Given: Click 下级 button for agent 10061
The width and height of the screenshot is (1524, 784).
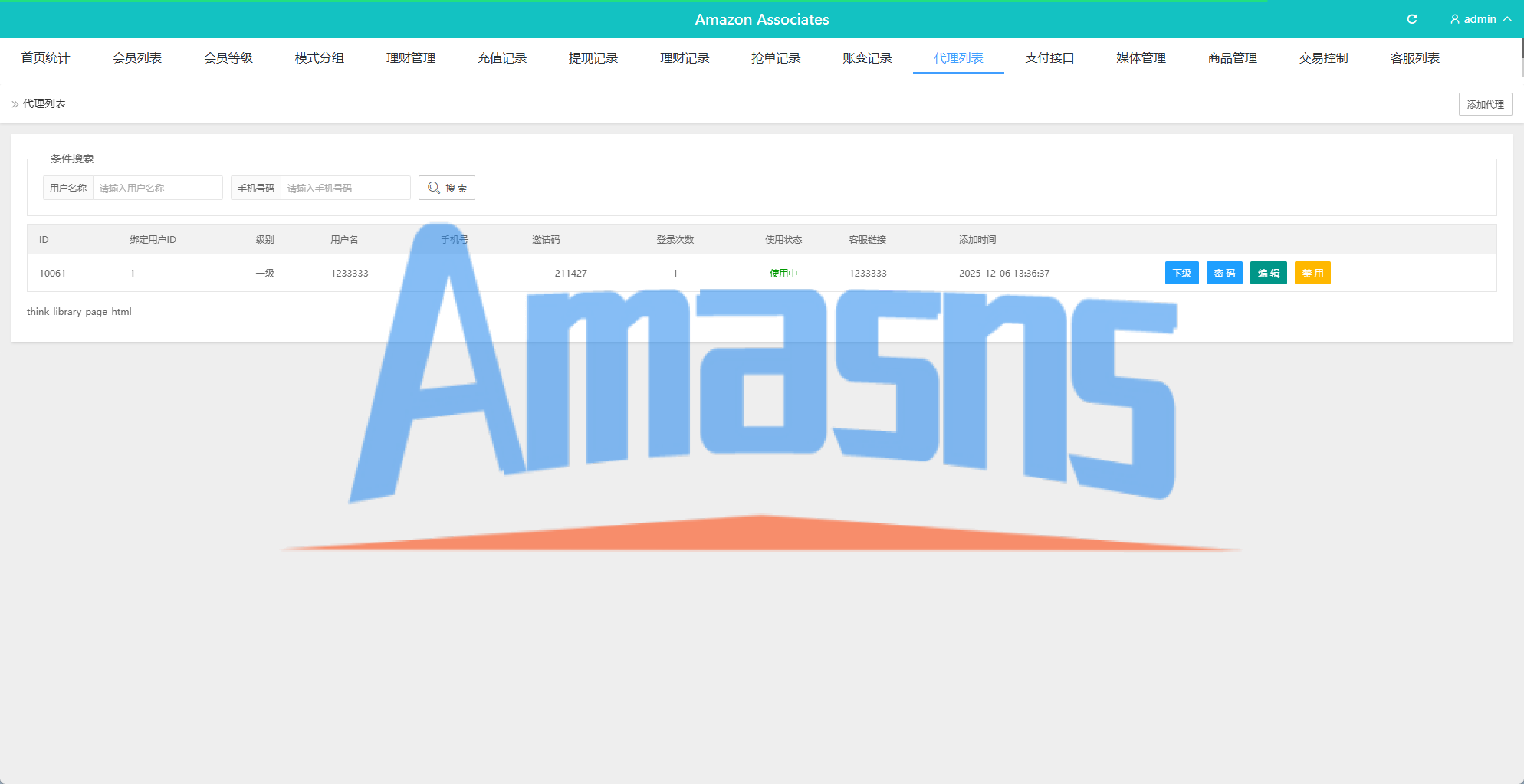Looking at the screenshot, I should 1182,273.
